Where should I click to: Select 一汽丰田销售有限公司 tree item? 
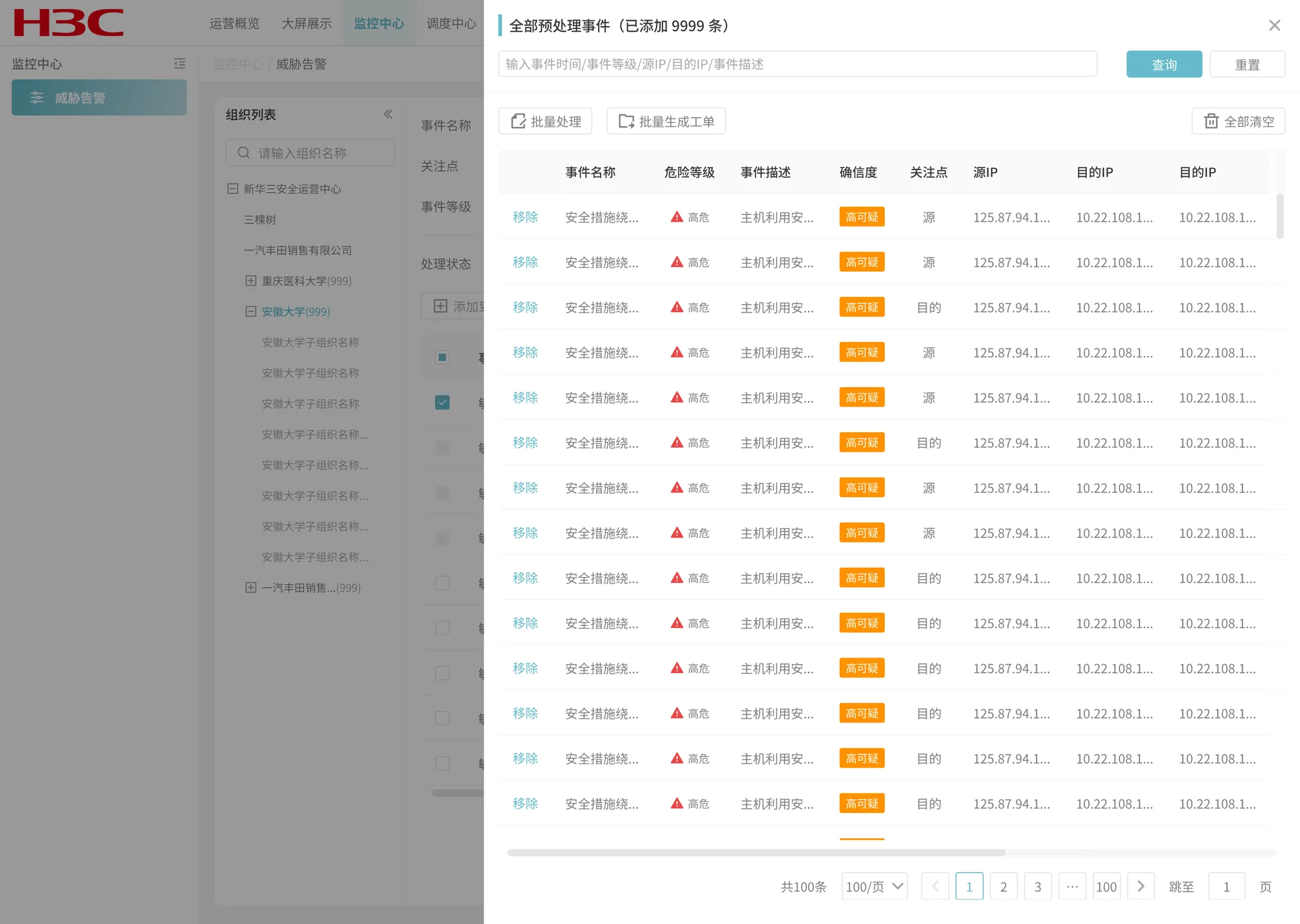(x=298, y=250)
